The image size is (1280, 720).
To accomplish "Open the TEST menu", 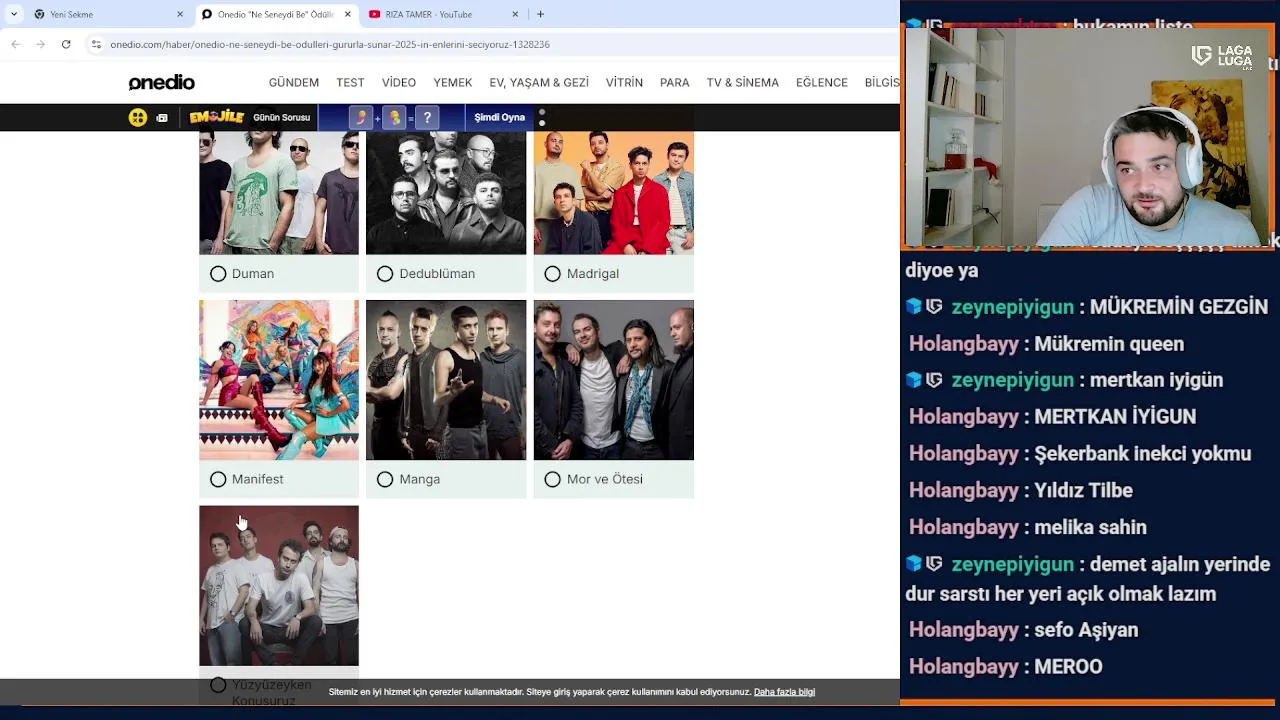I will pos(350,83).
